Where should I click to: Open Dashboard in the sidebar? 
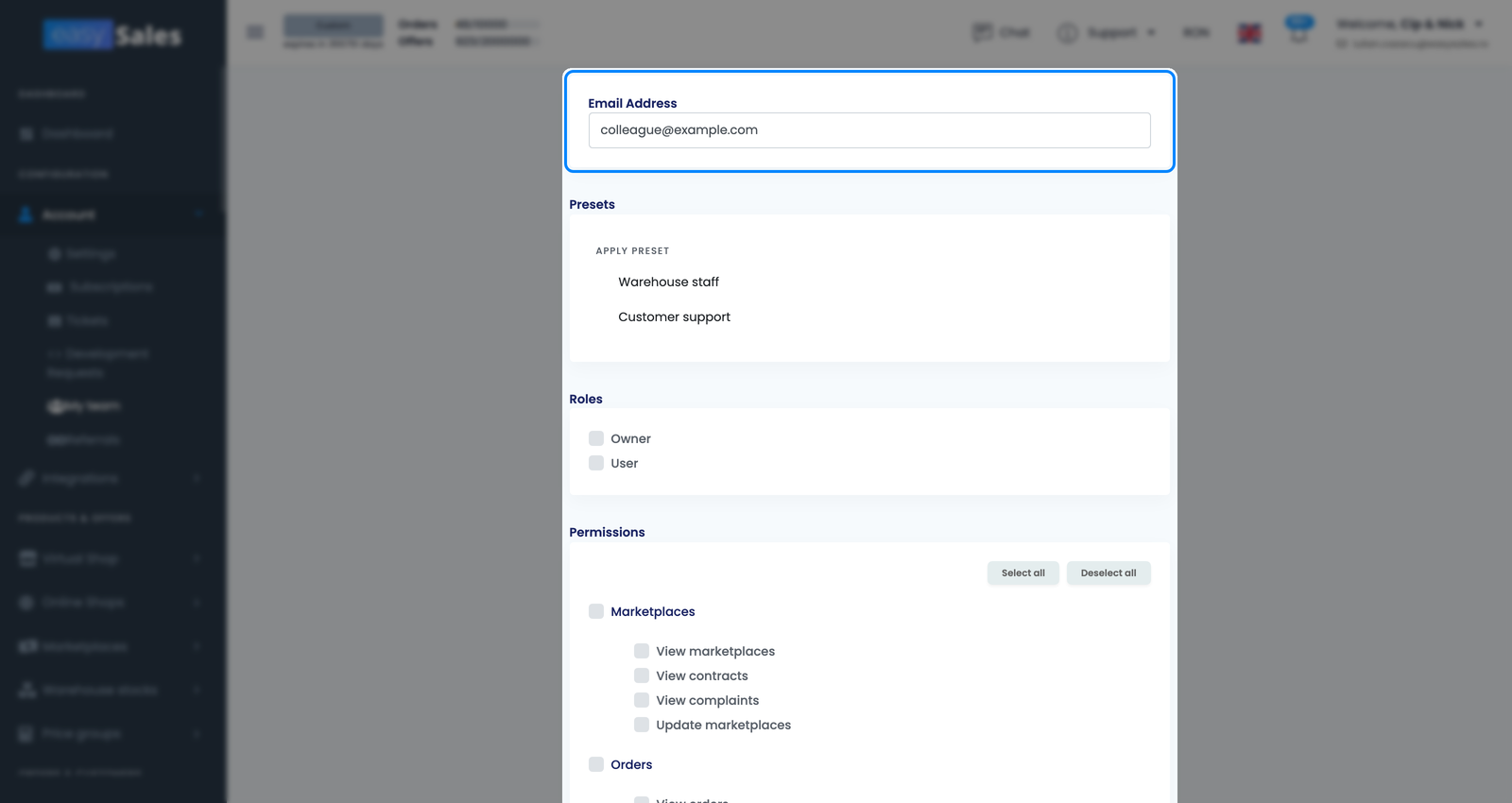coord(66,134)
